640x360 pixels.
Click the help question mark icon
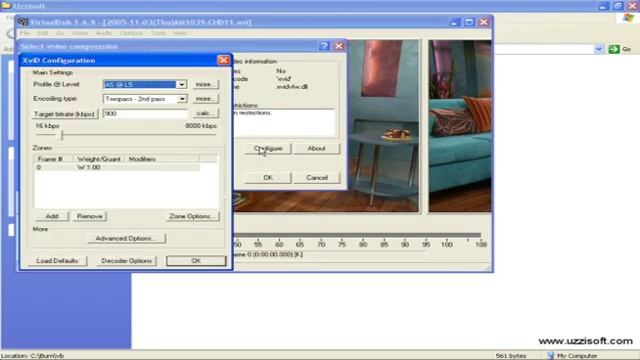pos(324,46)
